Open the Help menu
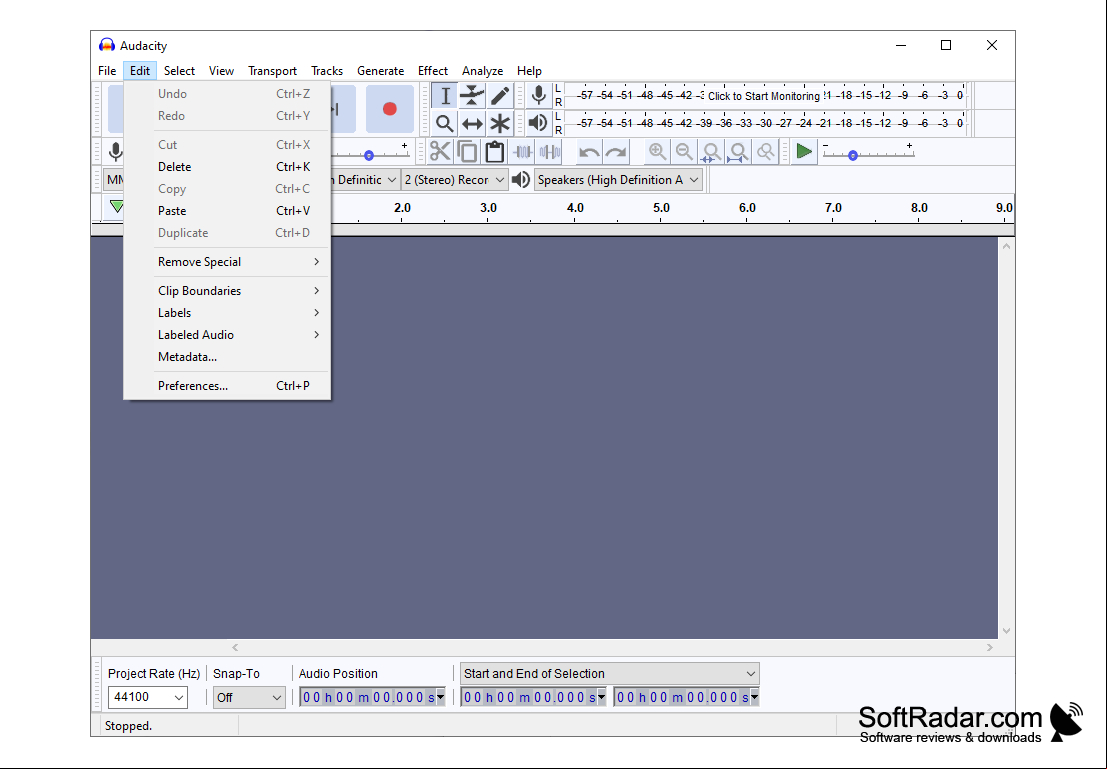The width and height of the screenshot is (1107, 769). click(529, 71)
